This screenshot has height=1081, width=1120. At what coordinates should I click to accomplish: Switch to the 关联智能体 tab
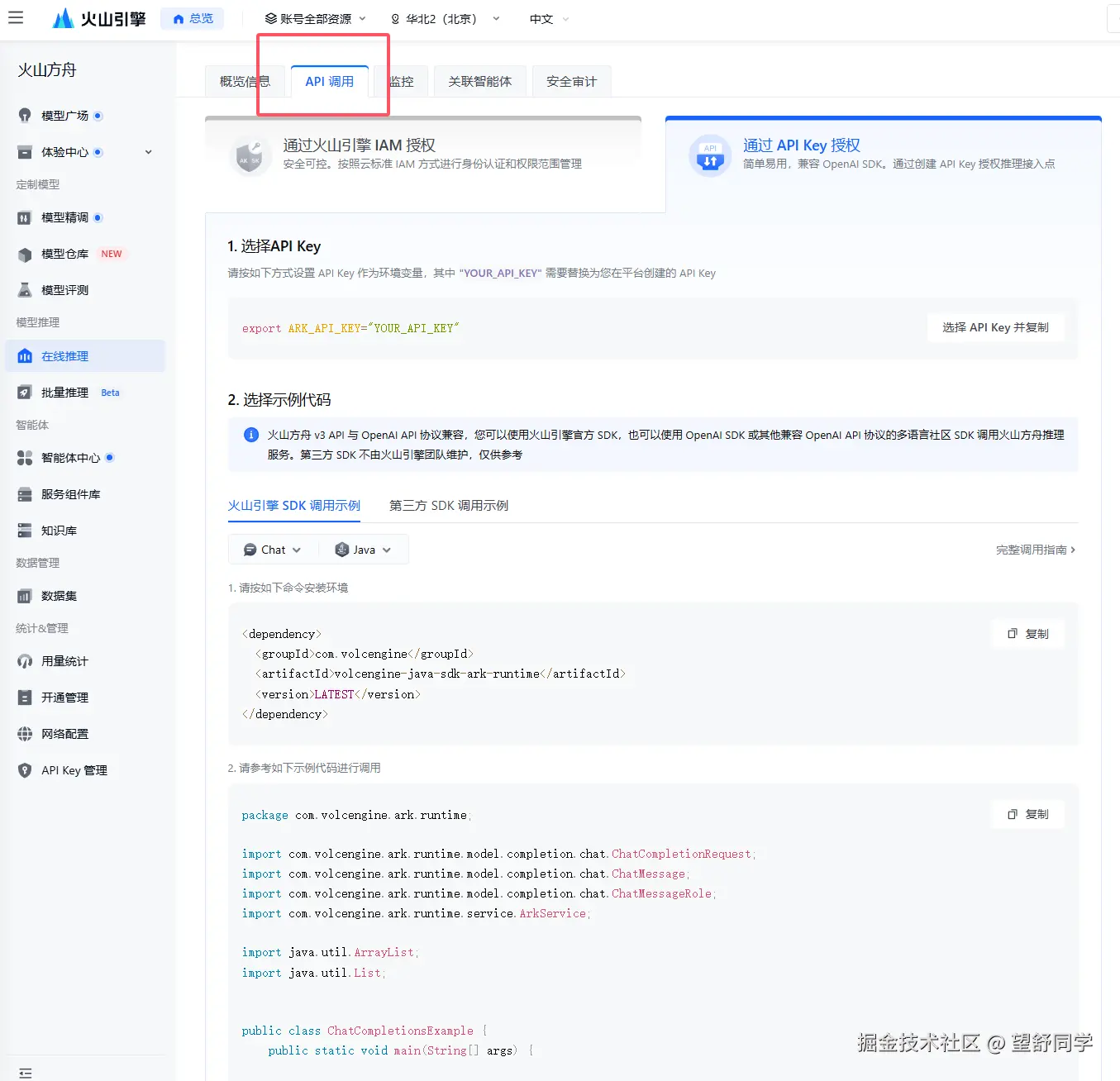(x=479, y=81)
